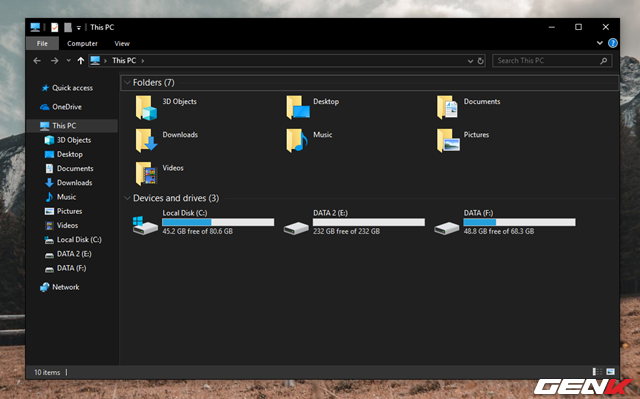Open the Pictures folder icon in Folders
Viewport: 640px width, 399px height.
(x=448, y=141)
